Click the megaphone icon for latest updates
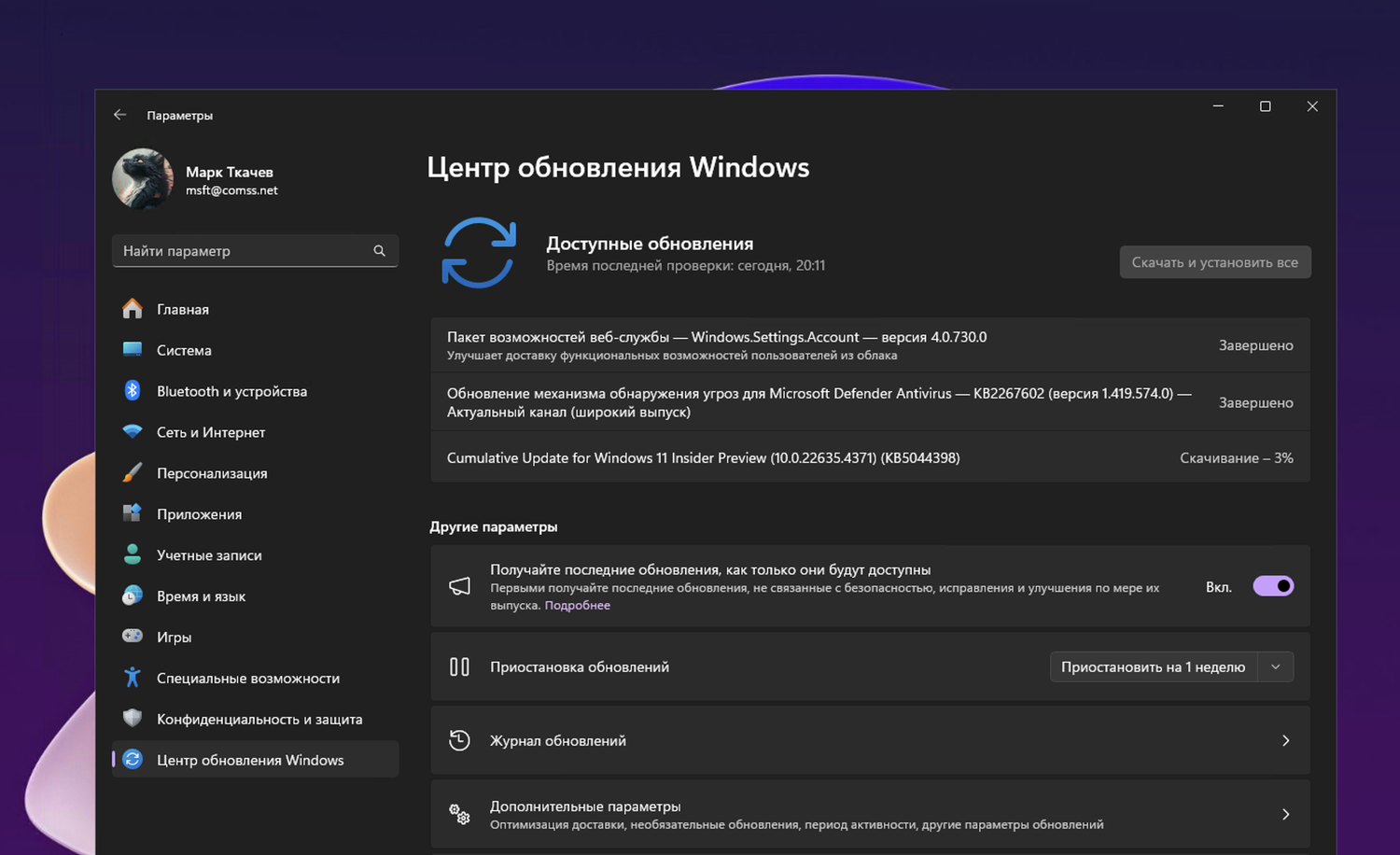Image resolution: width=1400 pixels, height=855 pixels. click(459, 586)
